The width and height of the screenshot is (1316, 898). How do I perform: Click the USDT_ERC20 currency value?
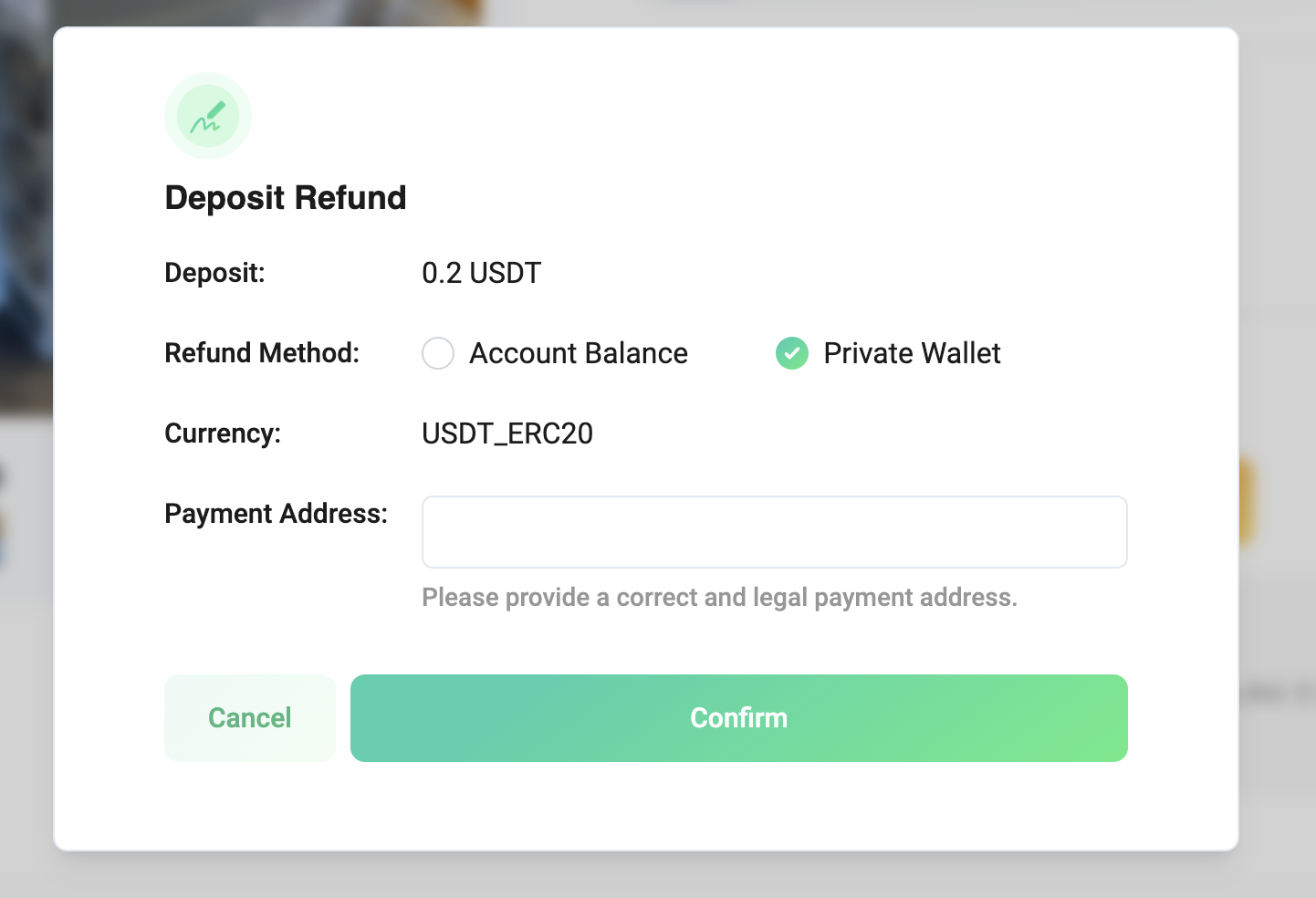tap(507, 433)
